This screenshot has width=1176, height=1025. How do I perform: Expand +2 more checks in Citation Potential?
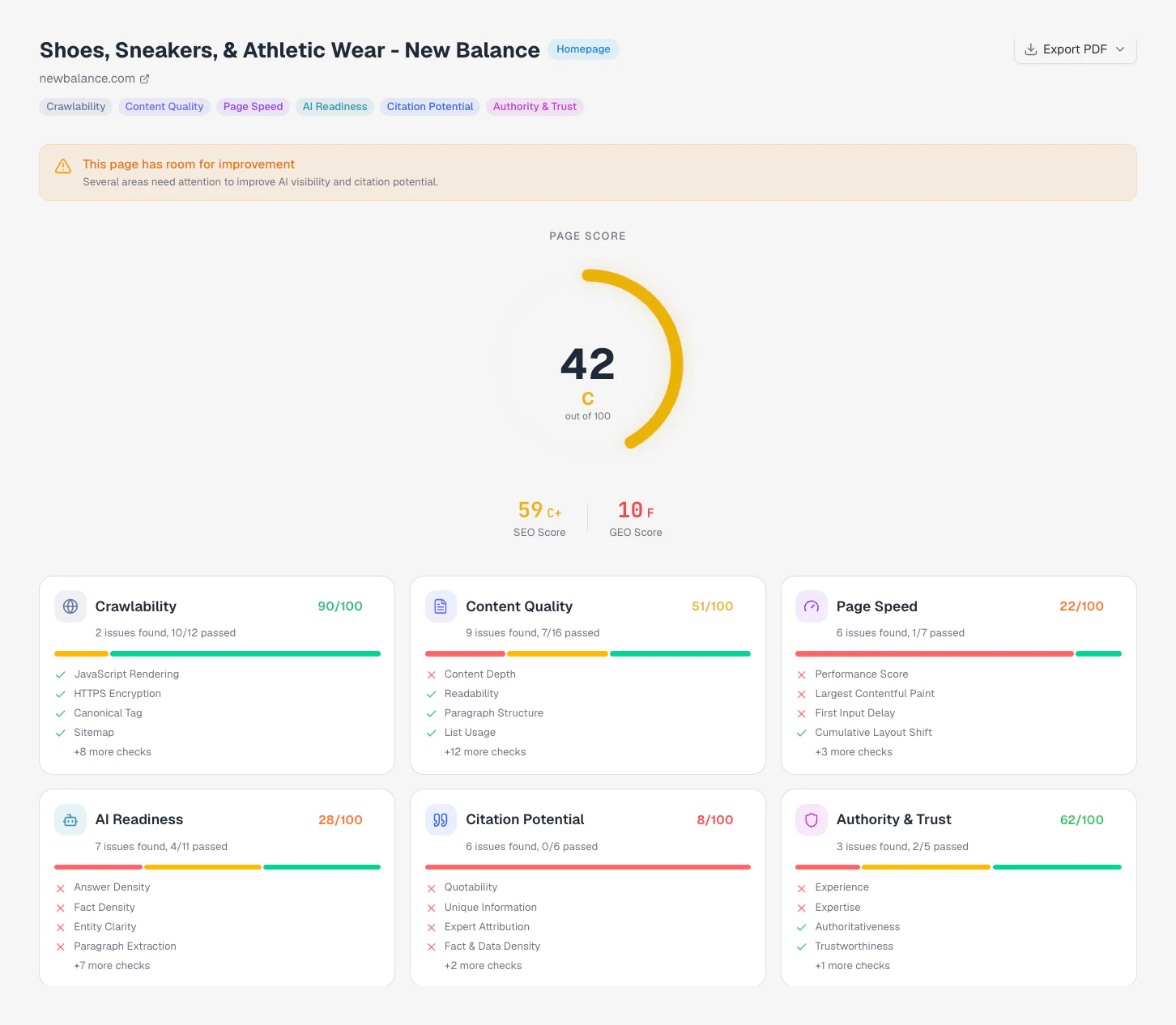click(x=483, y=966)
